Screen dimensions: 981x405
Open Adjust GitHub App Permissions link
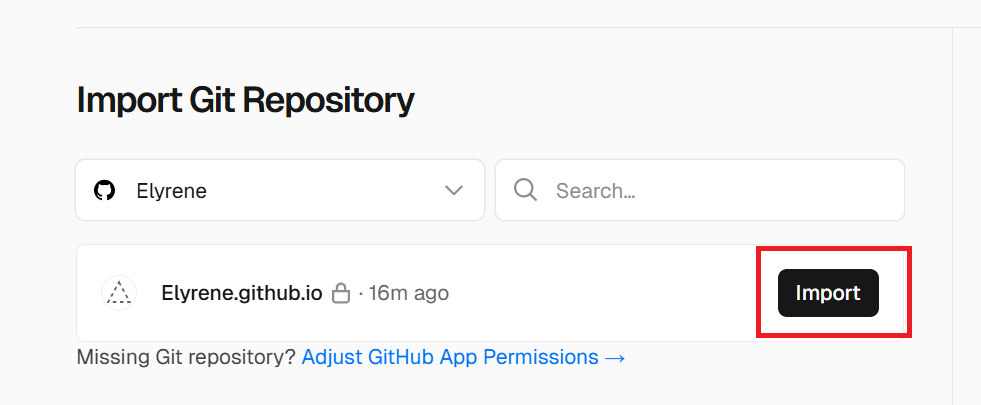(450, 357)
